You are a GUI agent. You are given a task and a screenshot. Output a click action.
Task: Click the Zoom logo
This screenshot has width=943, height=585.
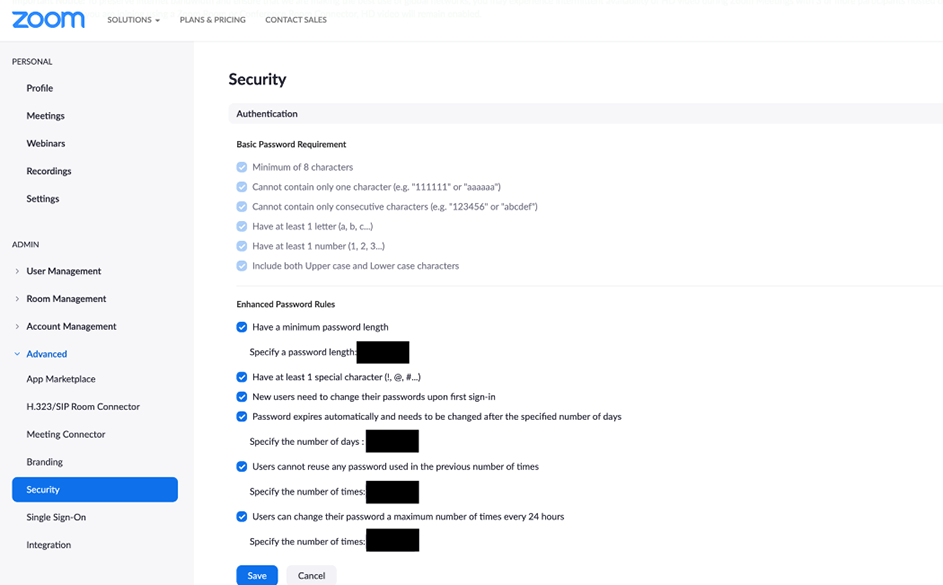coord(48,20)
